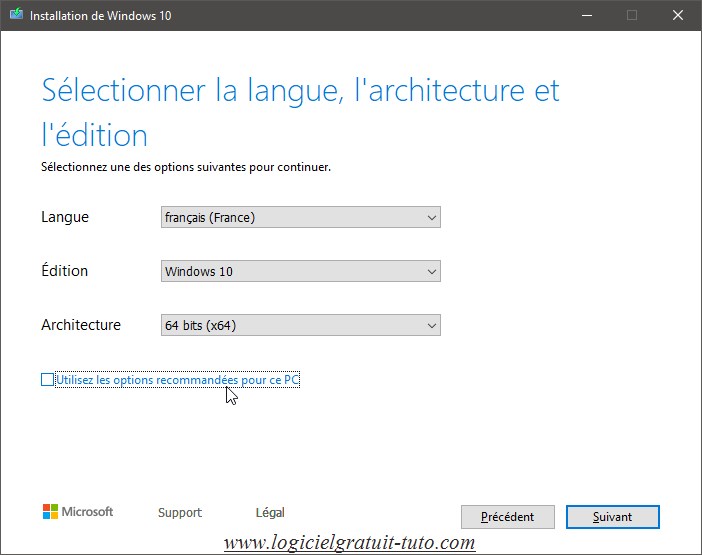Open the Édition dropdown
The height and width of the screenshot is (555, 702).
click(x=301, y=271)
